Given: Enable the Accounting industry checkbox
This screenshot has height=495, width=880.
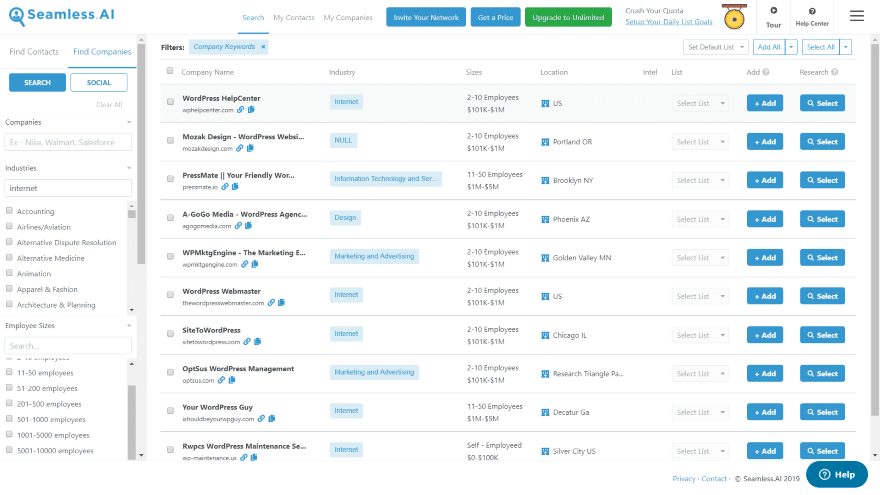Looking at the screenshot, I should pyautogui.click(x=9, y=211).
